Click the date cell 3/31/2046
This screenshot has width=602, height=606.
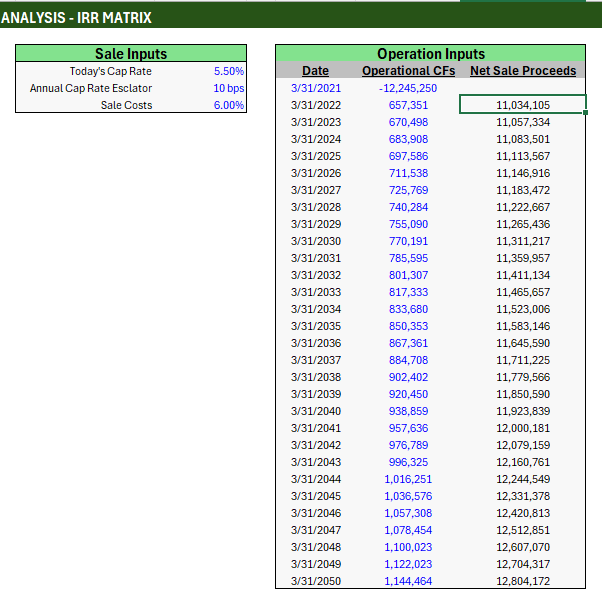click(x=316, y=513)
